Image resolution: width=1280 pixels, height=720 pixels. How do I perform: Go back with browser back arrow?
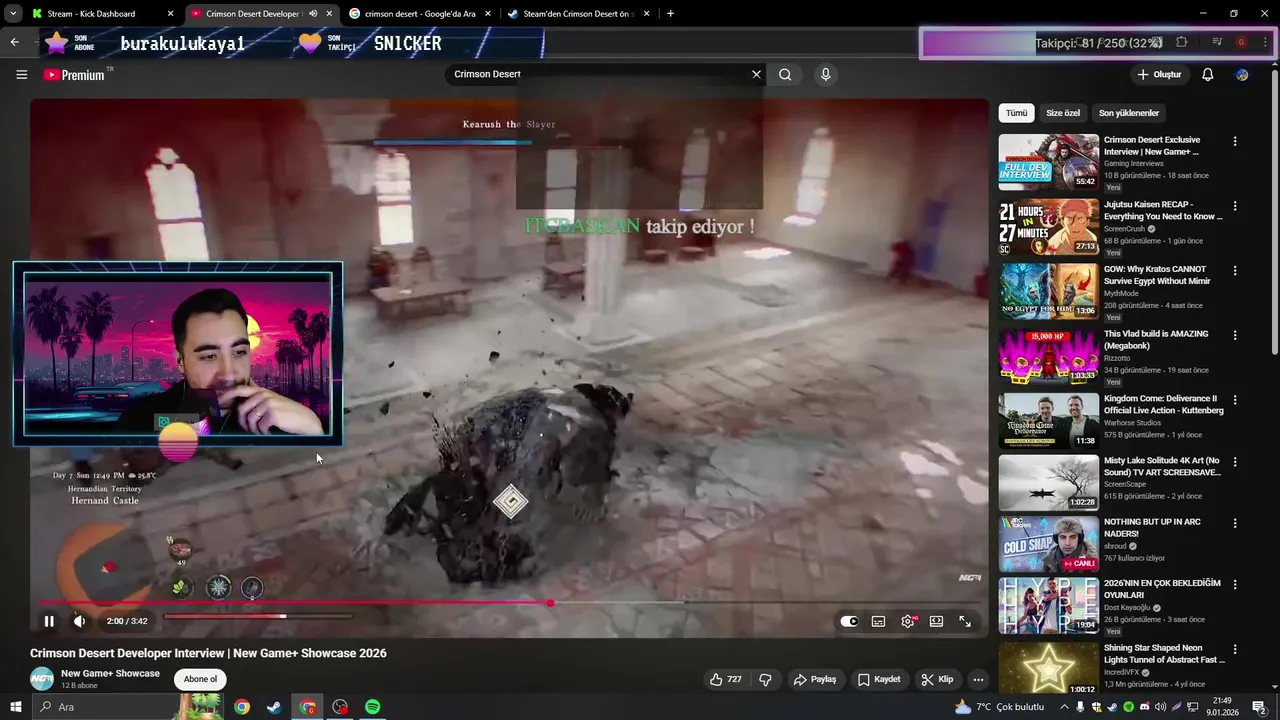click(x=14, y=42)
